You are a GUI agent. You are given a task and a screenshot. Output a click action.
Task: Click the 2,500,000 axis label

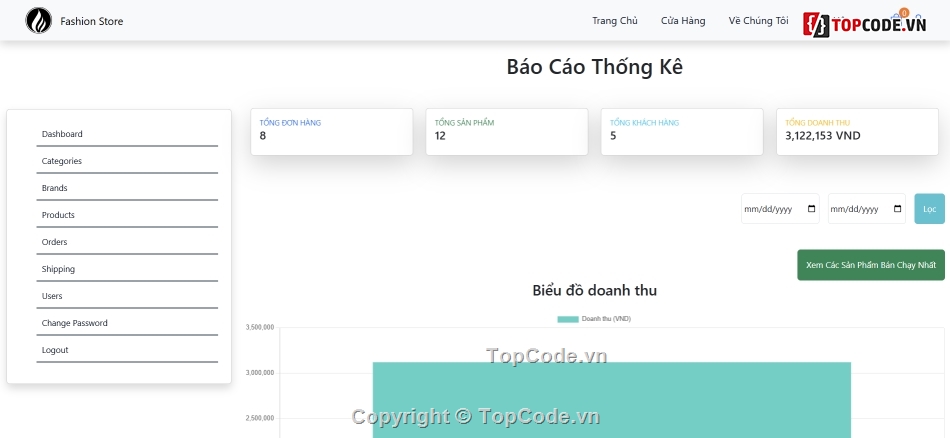pyautogui.click(x=260, y=419)
